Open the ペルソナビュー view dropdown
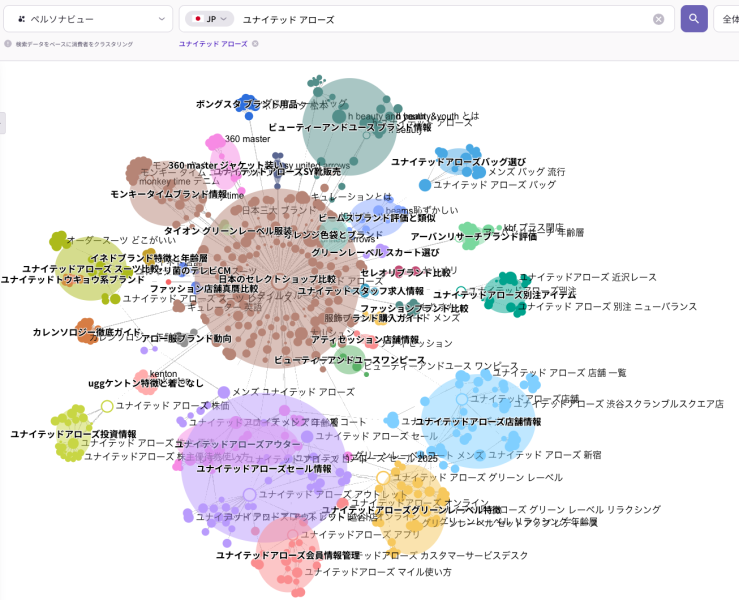This screenshot has width=739, height=600. coord(88,19)
